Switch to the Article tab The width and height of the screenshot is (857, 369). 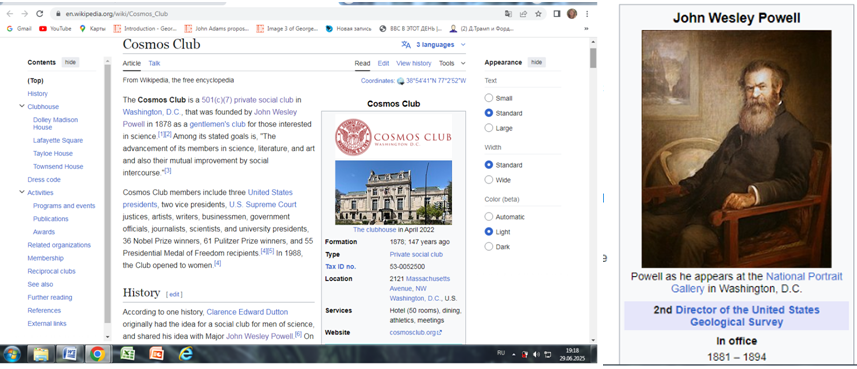(132, 63)
